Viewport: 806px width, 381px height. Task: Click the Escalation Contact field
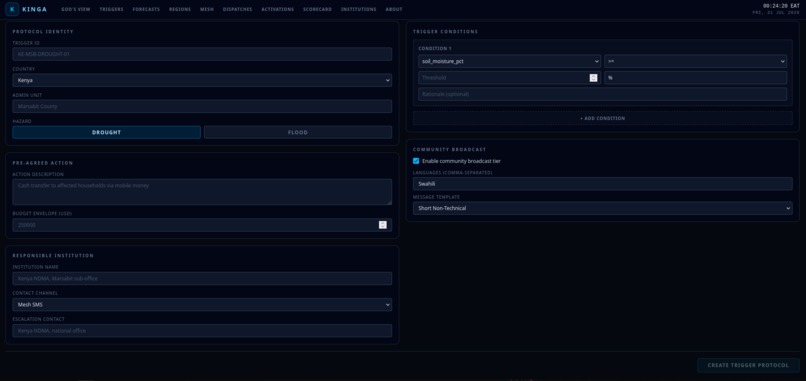[202, 331]
